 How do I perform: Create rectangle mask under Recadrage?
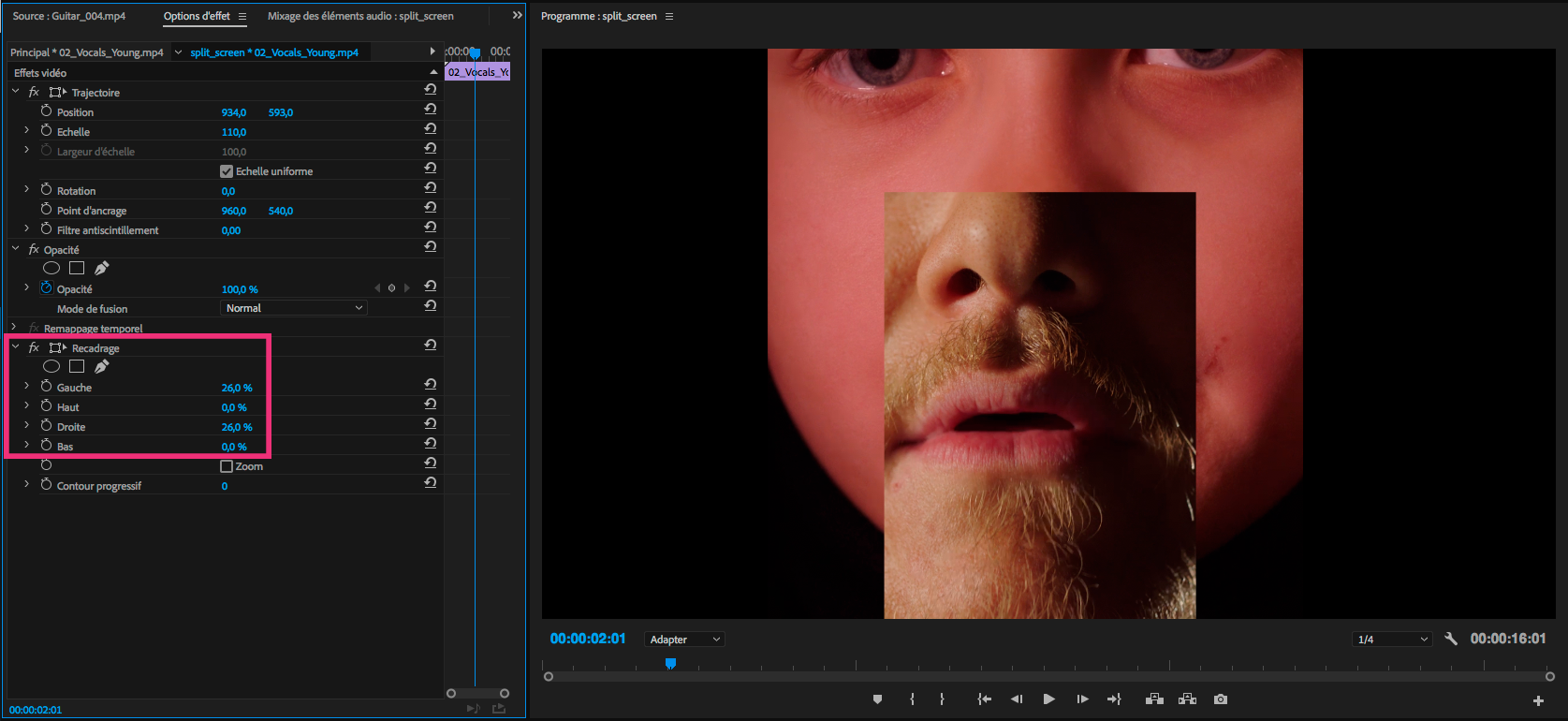click(77, 366)
